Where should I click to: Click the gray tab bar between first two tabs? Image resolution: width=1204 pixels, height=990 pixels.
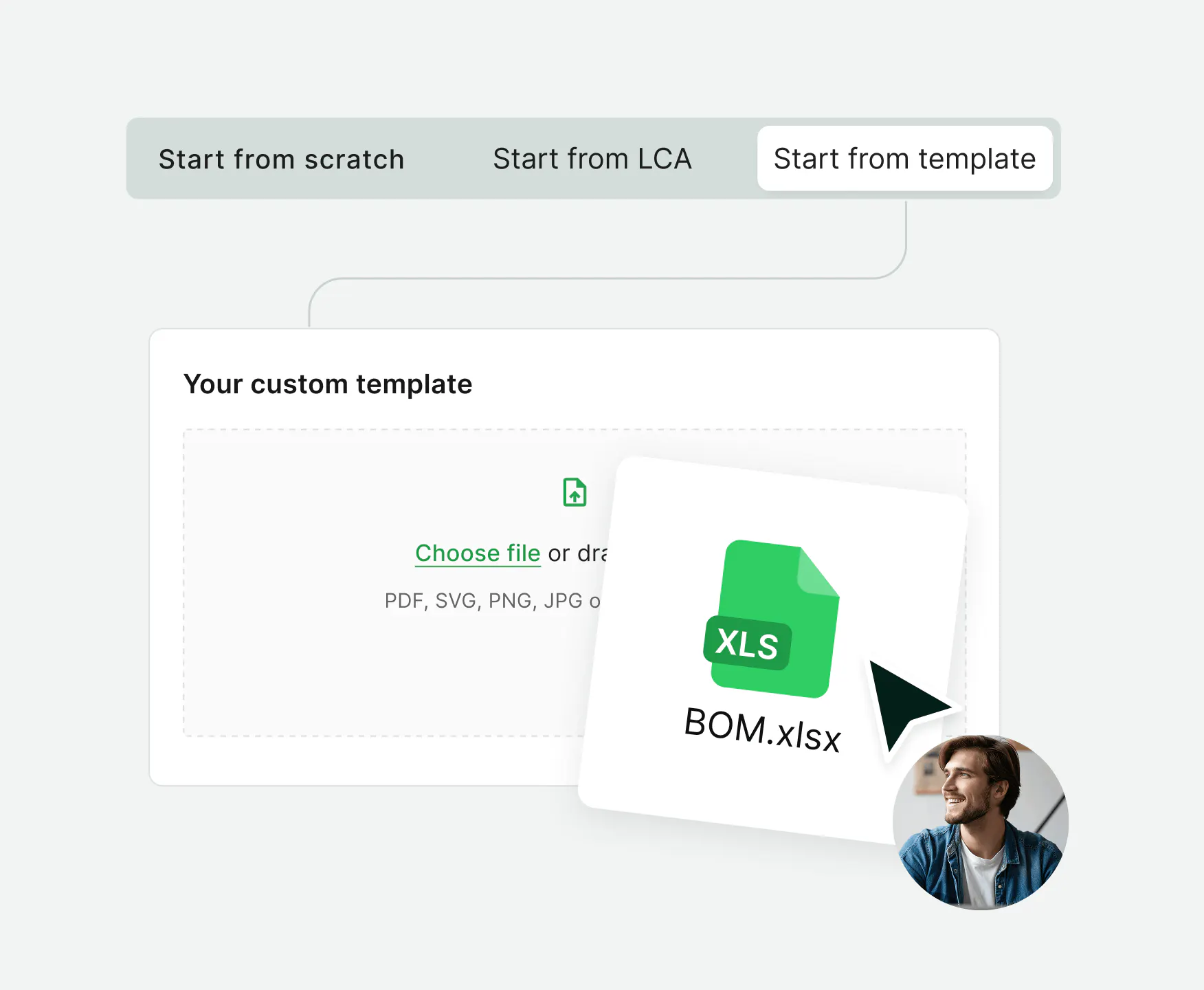448,159
